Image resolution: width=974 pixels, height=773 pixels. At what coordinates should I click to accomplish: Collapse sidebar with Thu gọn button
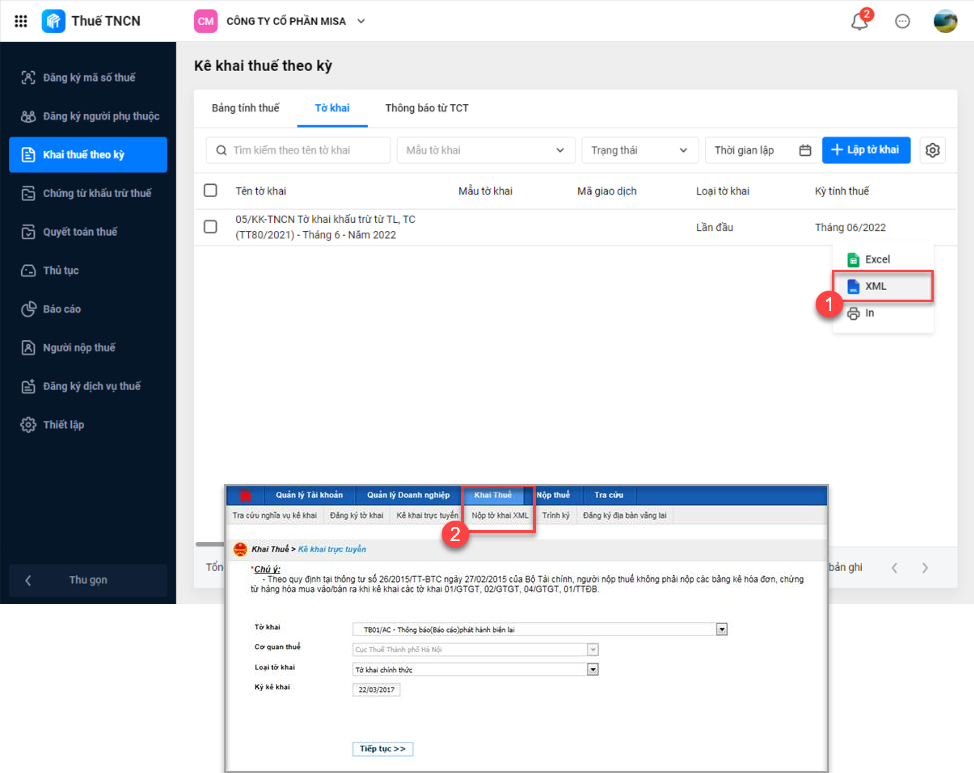(88, 580)
